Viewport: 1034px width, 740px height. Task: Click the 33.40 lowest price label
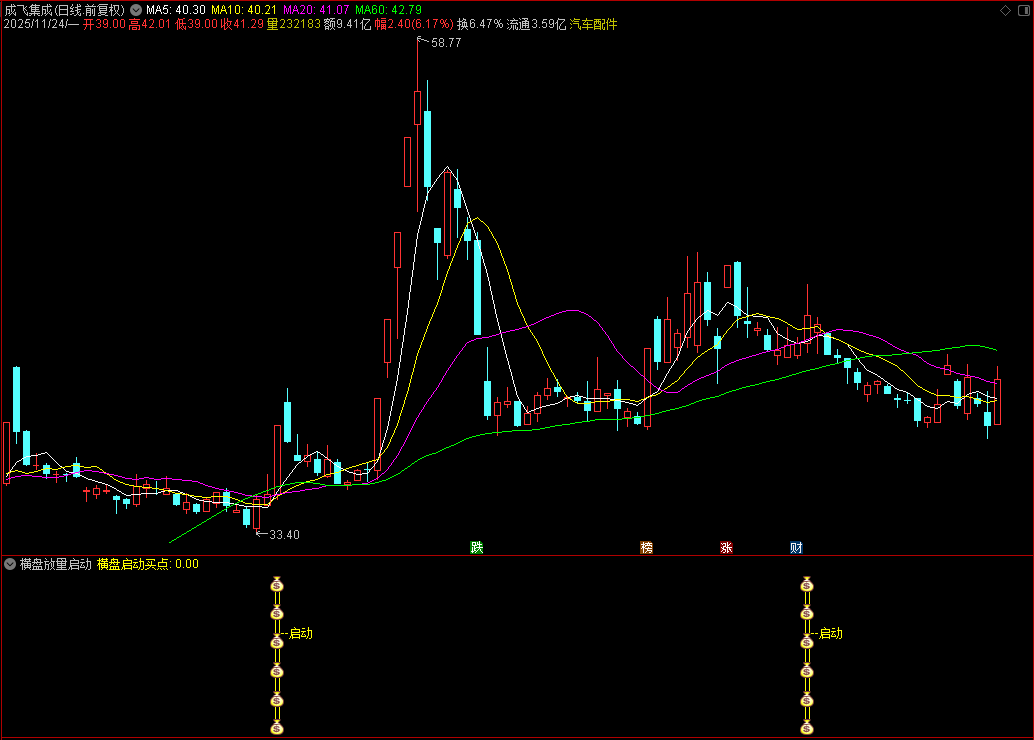(284, 535)
